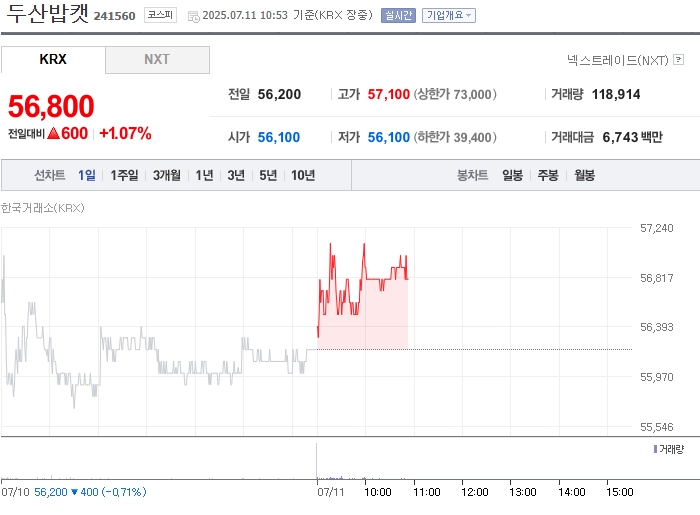Screen dimensions: 700x515
Task: Select the 3개월 line chart period
Action: [167, 175]
